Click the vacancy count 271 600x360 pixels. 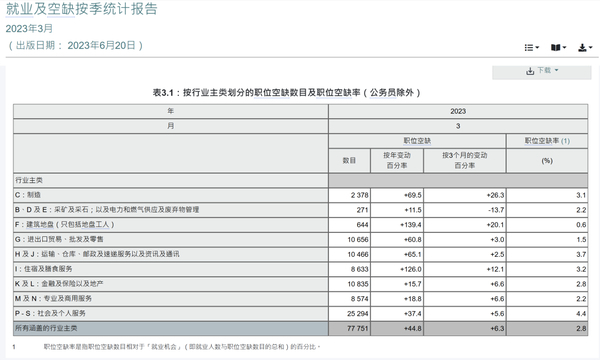pyautogui.click(x=362, y=210)
